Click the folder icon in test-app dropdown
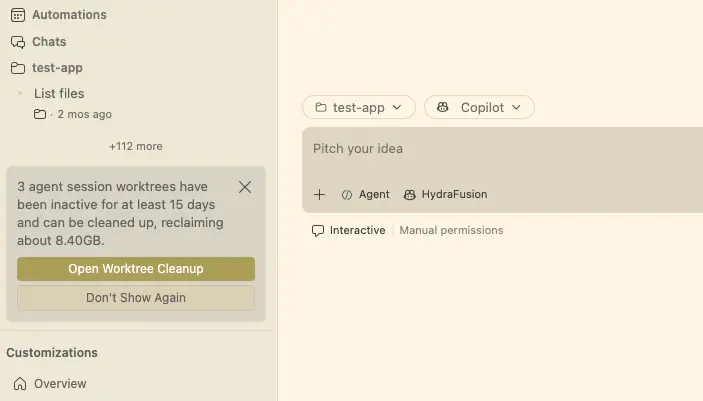The image size is (703, 401). [321, 107]
